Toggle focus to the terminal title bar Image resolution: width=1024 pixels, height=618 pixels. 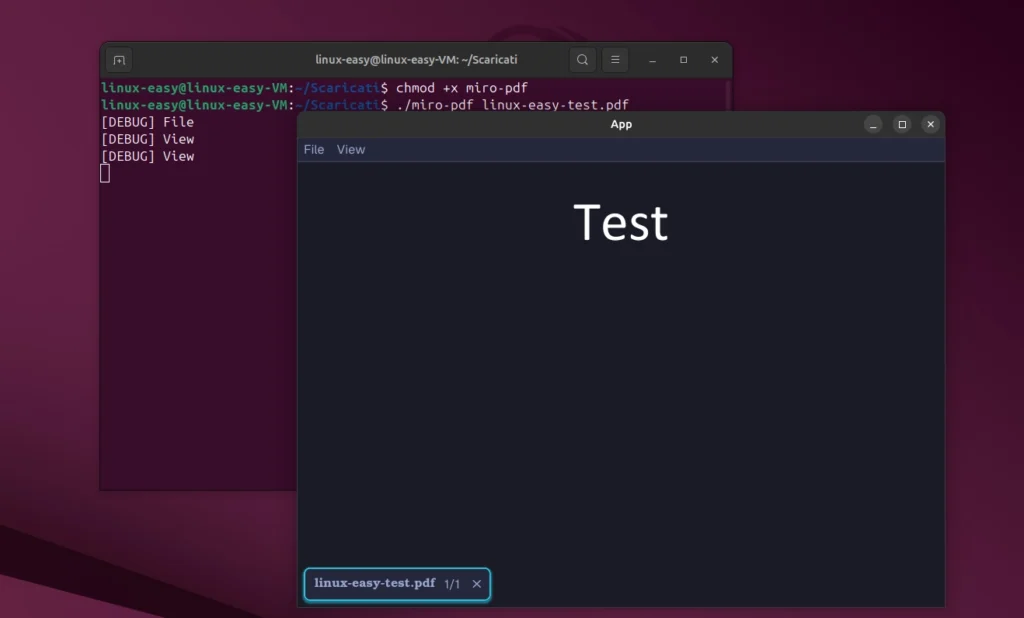416,59
